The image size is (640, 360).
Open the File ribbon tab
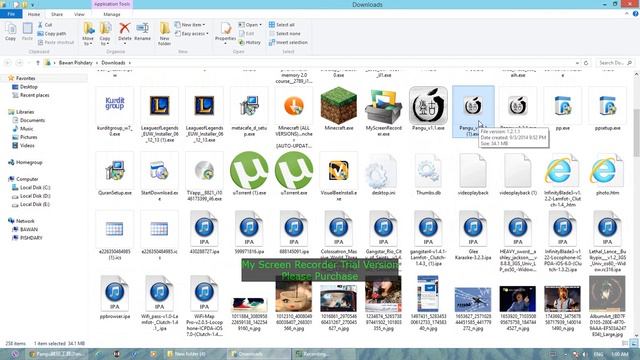11,14
